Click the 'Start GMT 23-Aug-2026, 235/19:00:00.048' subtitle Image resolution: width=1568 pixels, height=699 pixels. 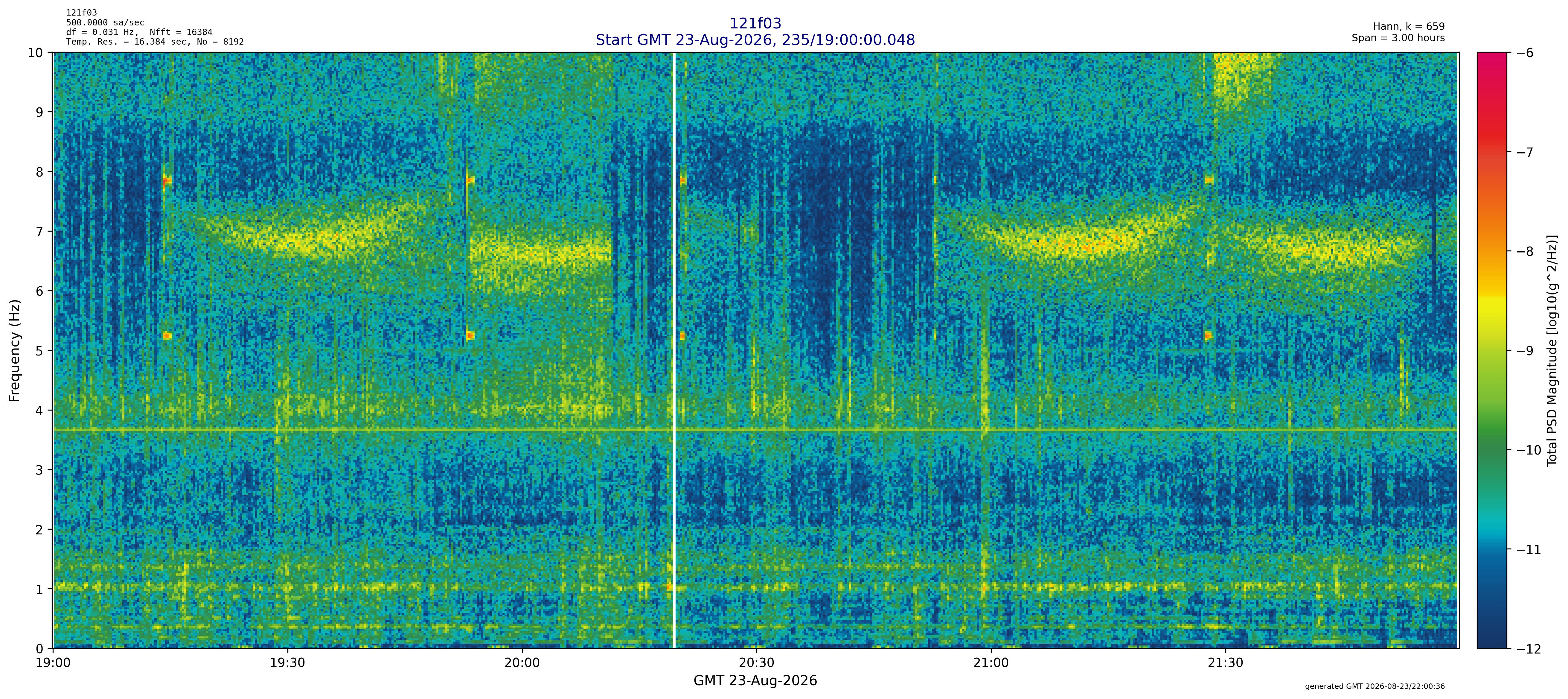pyautogui.click(x=755, y=40)
